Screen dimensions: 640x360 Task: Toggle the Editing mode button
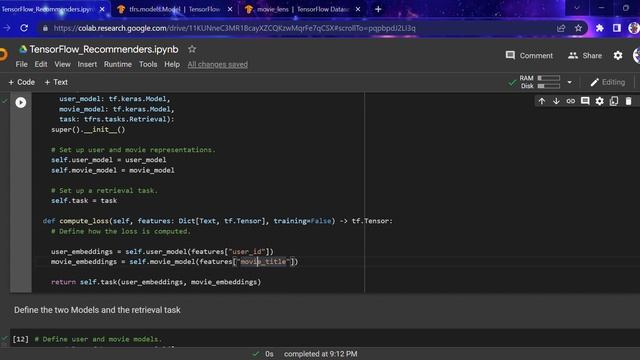click(608, 82)
